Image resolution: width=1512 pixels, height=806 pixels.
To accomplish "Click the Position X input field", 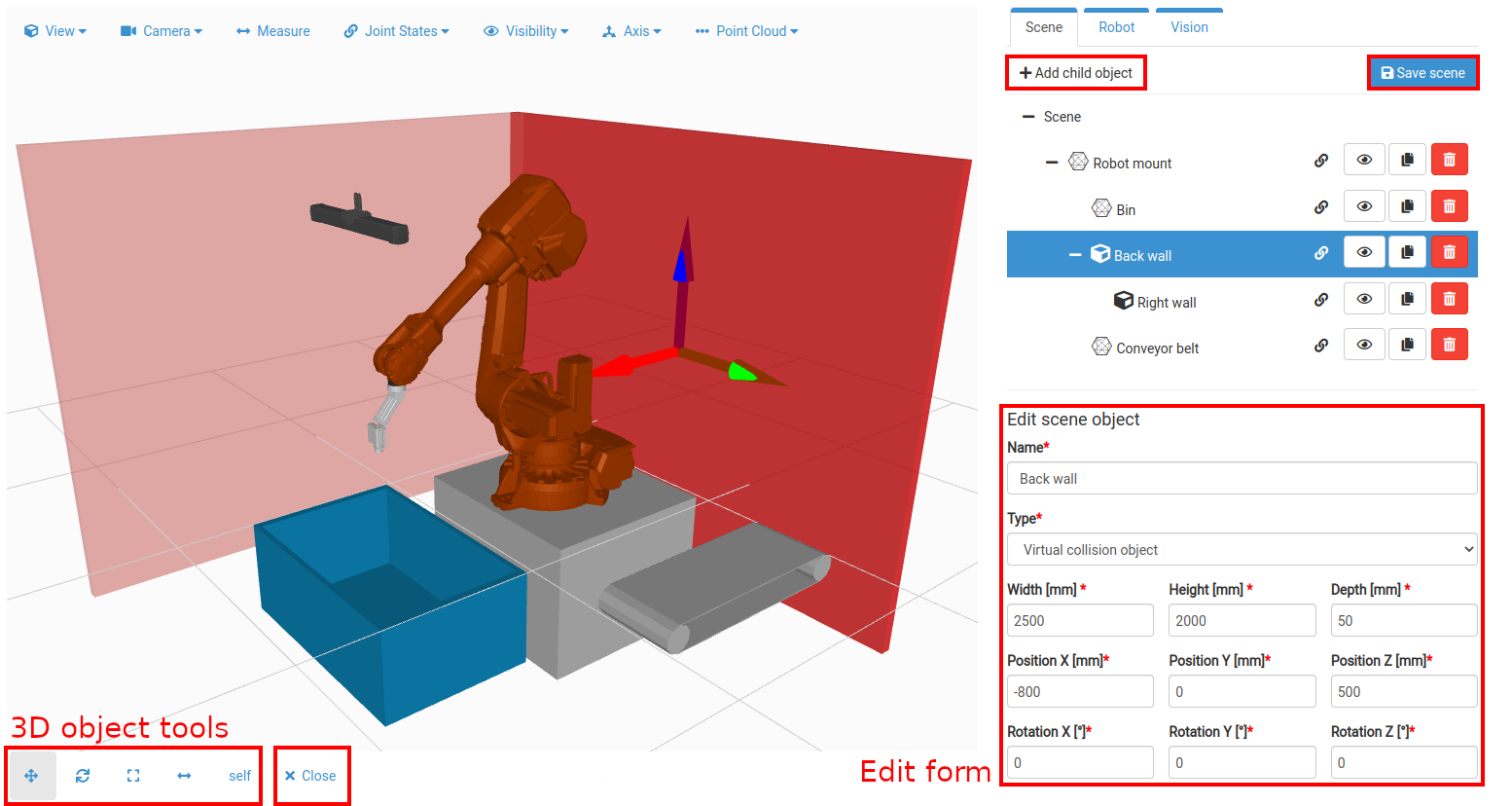I will pos(1080,692).
